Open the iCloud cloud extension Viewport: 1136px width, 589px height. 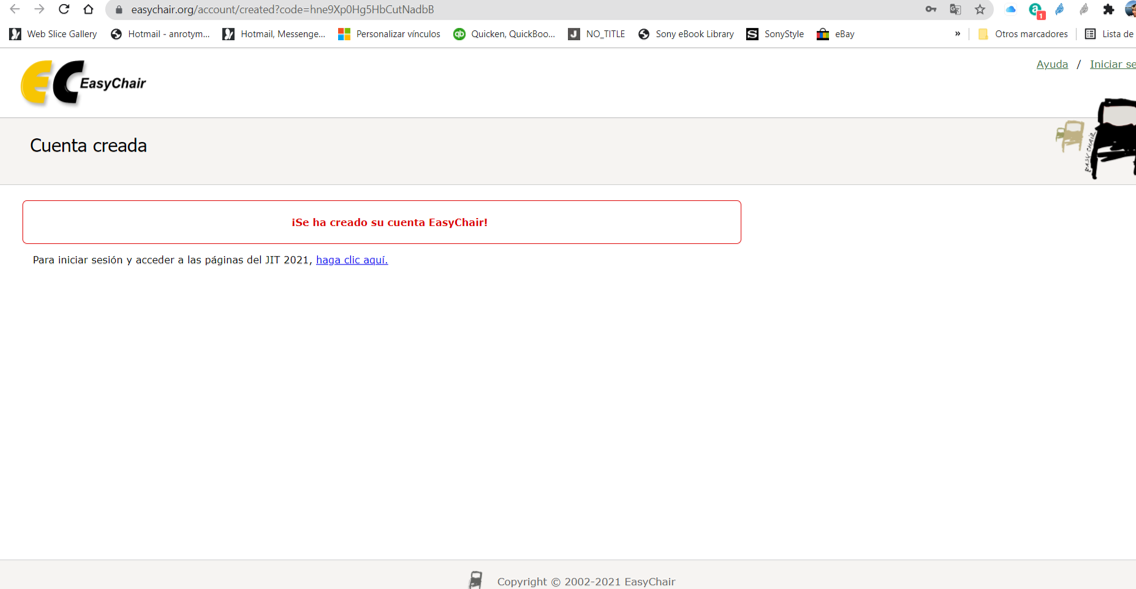click(x=1011, y=9)
